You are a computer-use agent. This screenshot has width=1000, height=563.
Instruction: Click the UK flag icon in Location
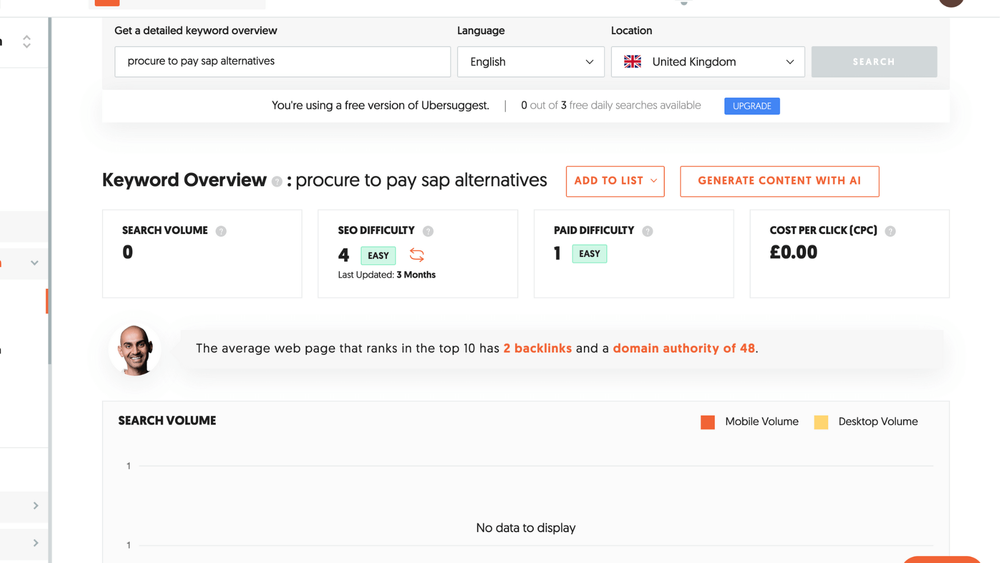[632, 62]
